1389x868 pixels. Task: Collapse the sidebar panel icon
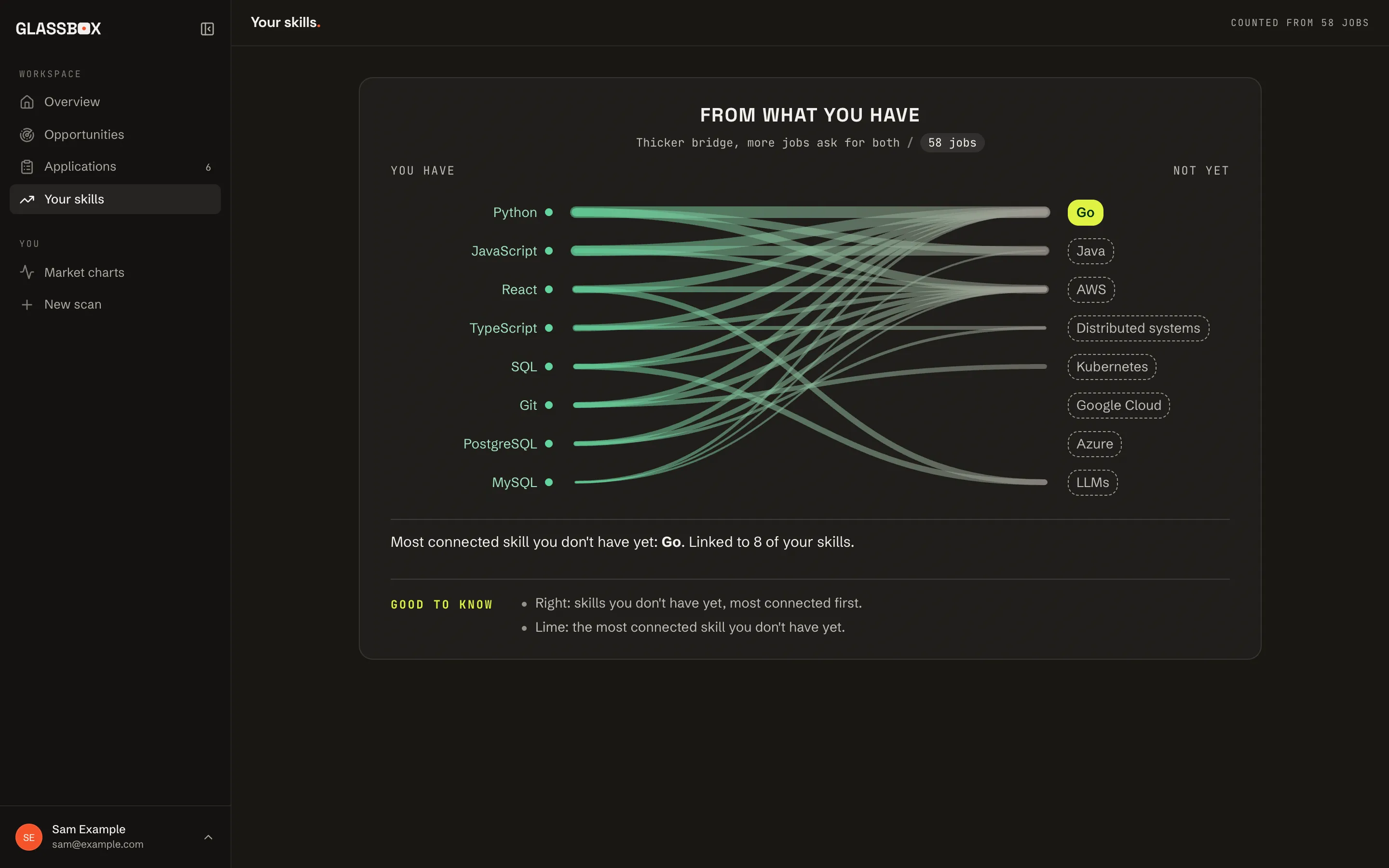click(207, 29)
